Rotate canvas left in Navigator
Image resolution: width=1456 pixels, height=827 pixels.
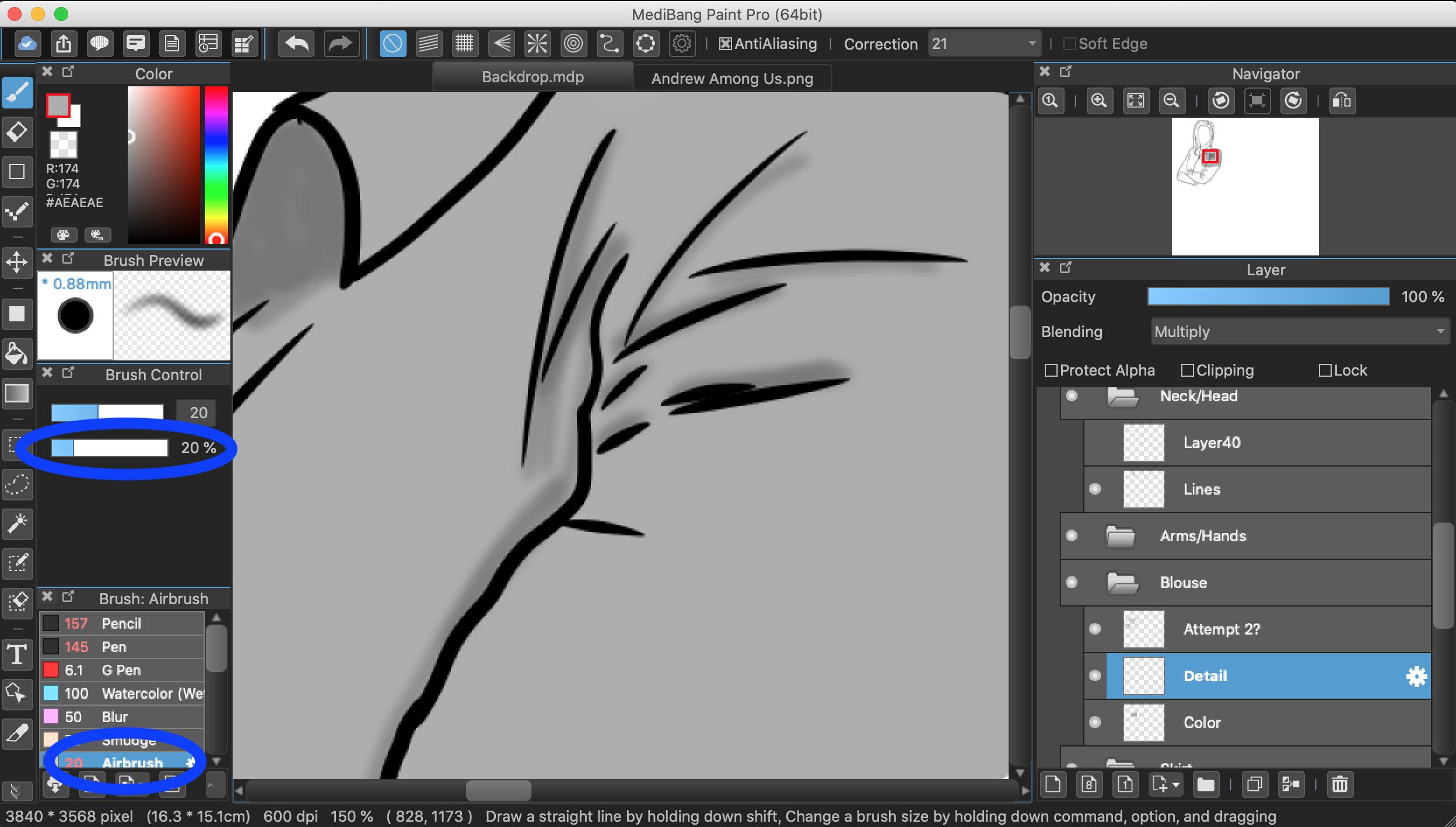pos(1221,101)
